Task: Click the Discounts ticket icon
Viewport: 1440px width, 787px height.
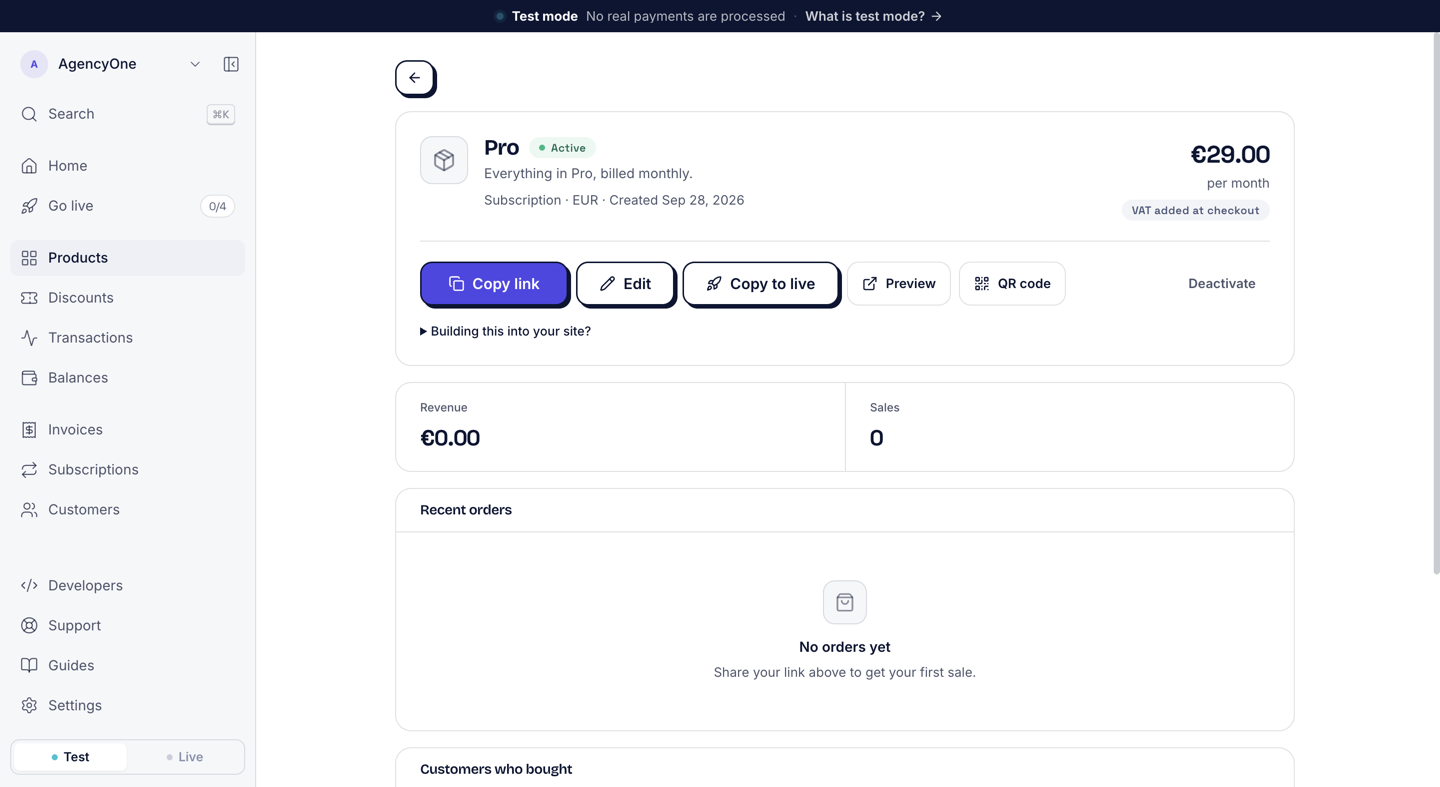Action: pyautogui.click(x=29, y=298)
